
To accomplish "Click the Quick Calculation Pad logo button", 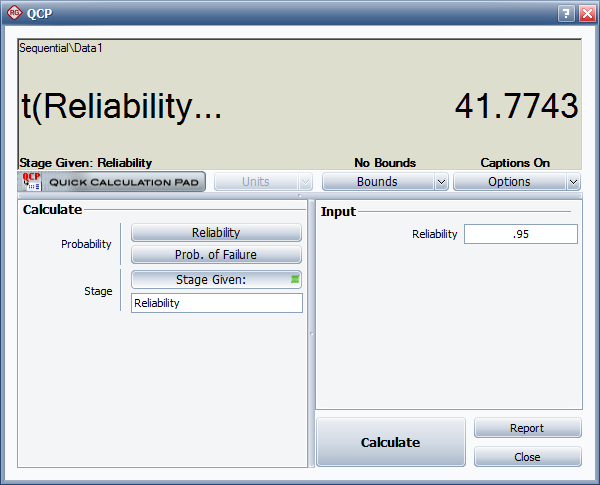I will 112,182.
